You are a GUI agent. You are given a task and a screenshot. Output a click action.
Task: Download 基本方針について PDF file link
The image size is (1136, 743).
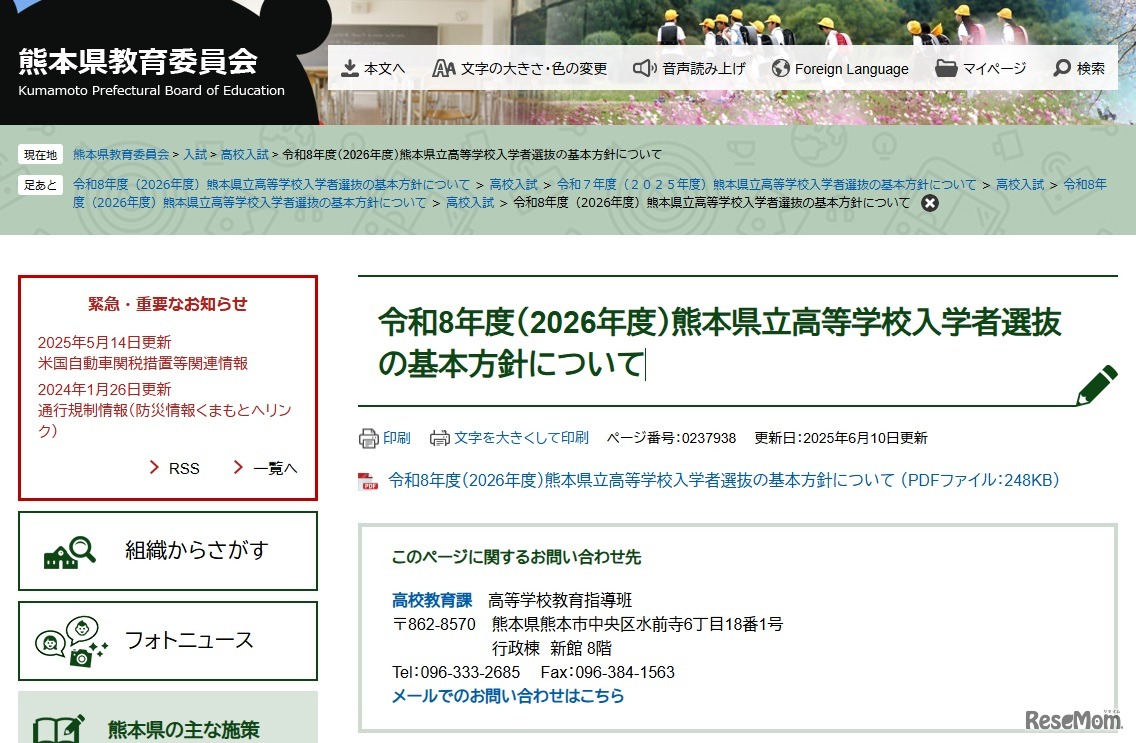coord(723,480)
